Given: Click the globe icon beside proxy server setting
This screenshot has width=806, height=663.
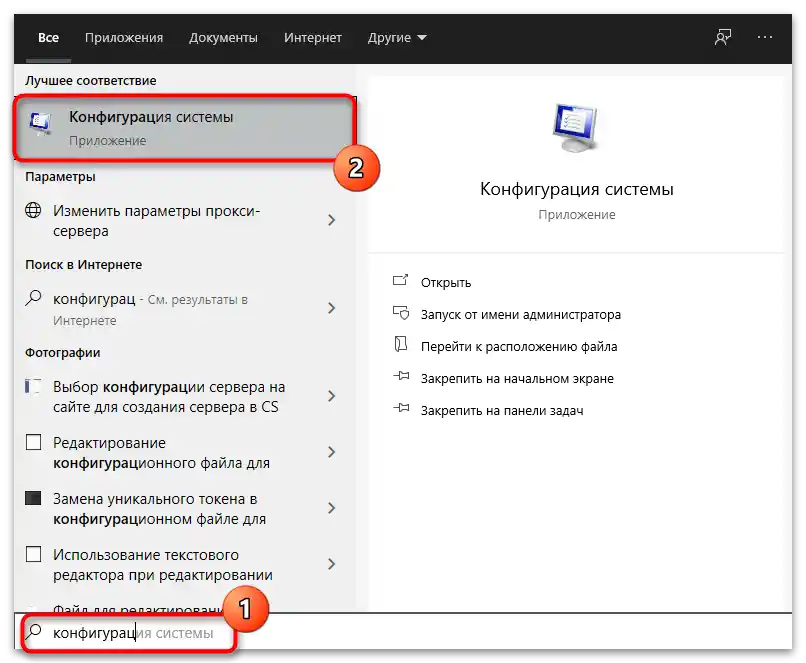Looking at the screenshot, I should tap(33, 210).
